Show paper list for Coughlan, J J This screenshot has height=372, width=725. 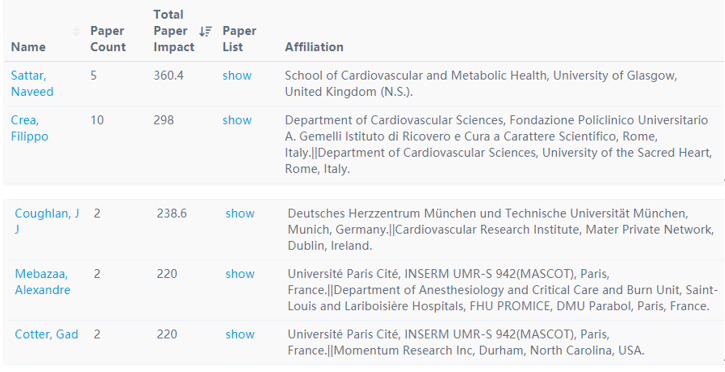coord(240,213)
